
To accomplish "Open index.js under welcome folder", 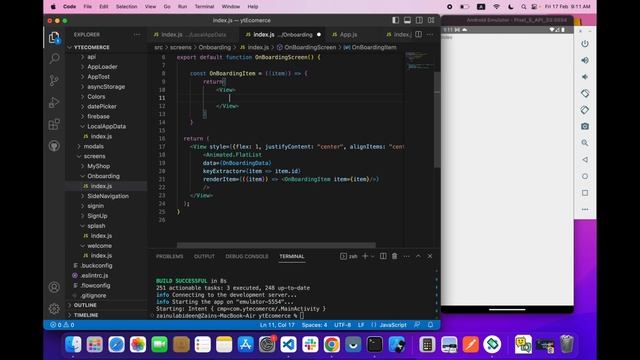I will tap(101, 256).
